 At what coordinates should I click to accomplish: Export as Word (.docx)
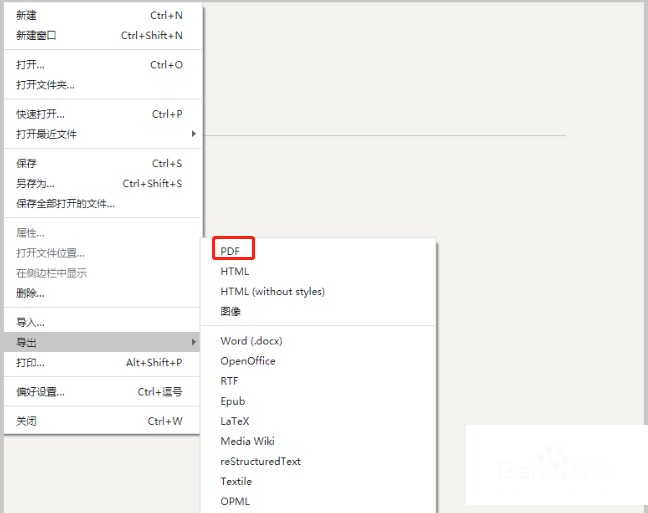(x=318, y=341)
